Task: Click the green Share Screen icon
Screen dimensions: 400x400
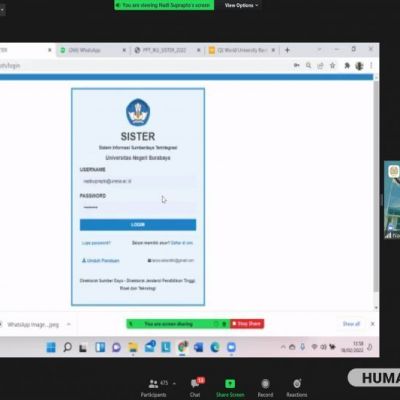Action: [x=230, y=384]
